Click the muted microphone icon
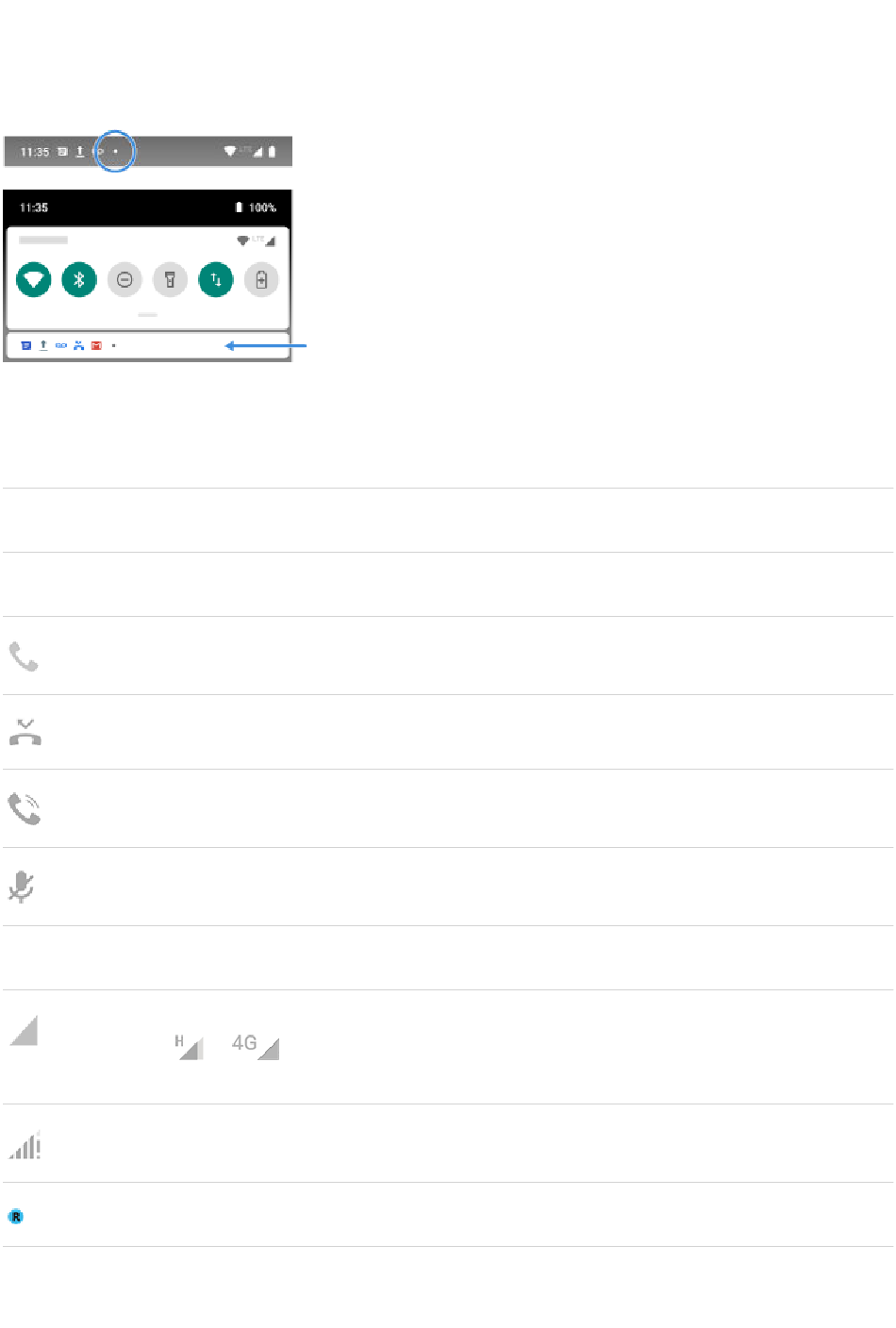This screenshot has height=1328, width=896. pos(22,887)
